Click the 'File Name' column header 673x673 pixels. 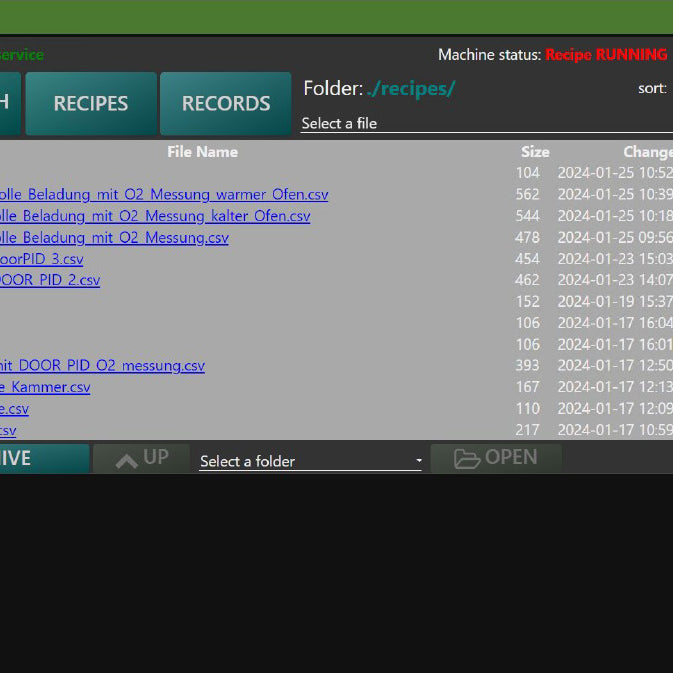(x=203, y=152)
